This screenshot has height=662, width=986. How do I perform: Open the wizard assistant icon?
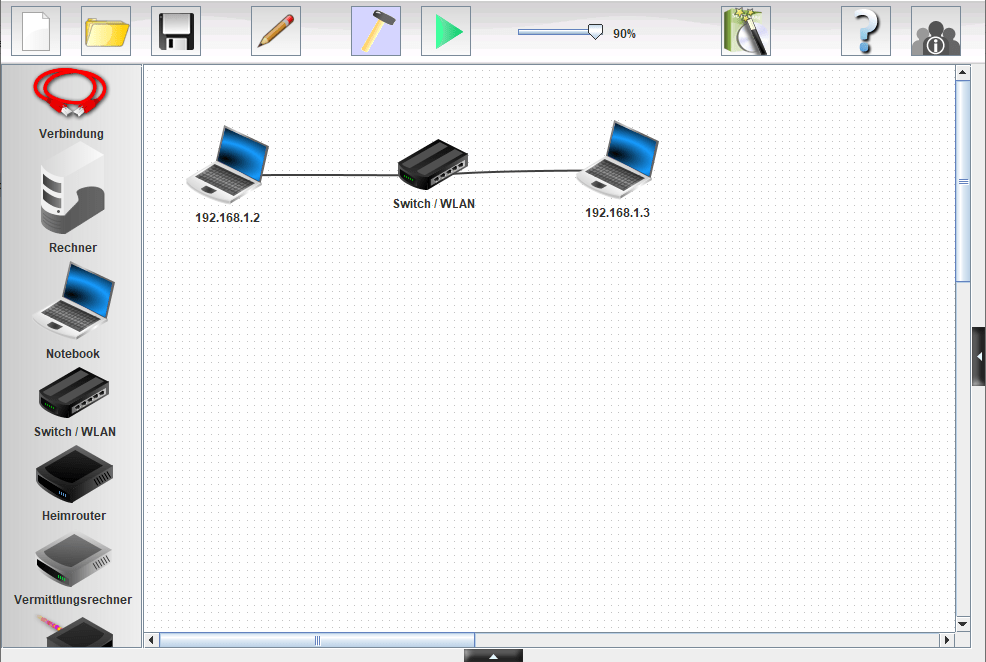(746, 31)
